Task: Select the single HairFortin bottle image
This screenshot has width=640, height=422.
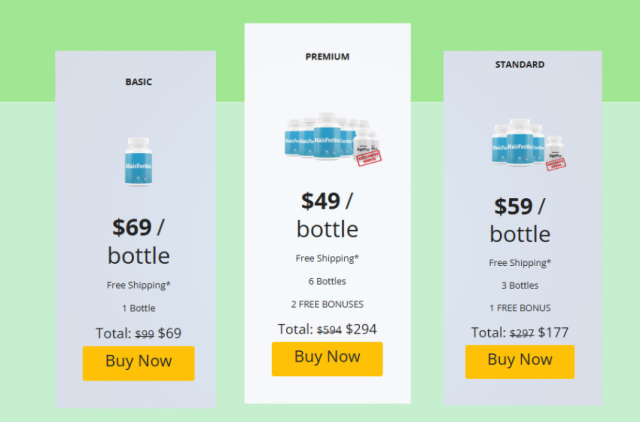Action: [x=138, y=162]
